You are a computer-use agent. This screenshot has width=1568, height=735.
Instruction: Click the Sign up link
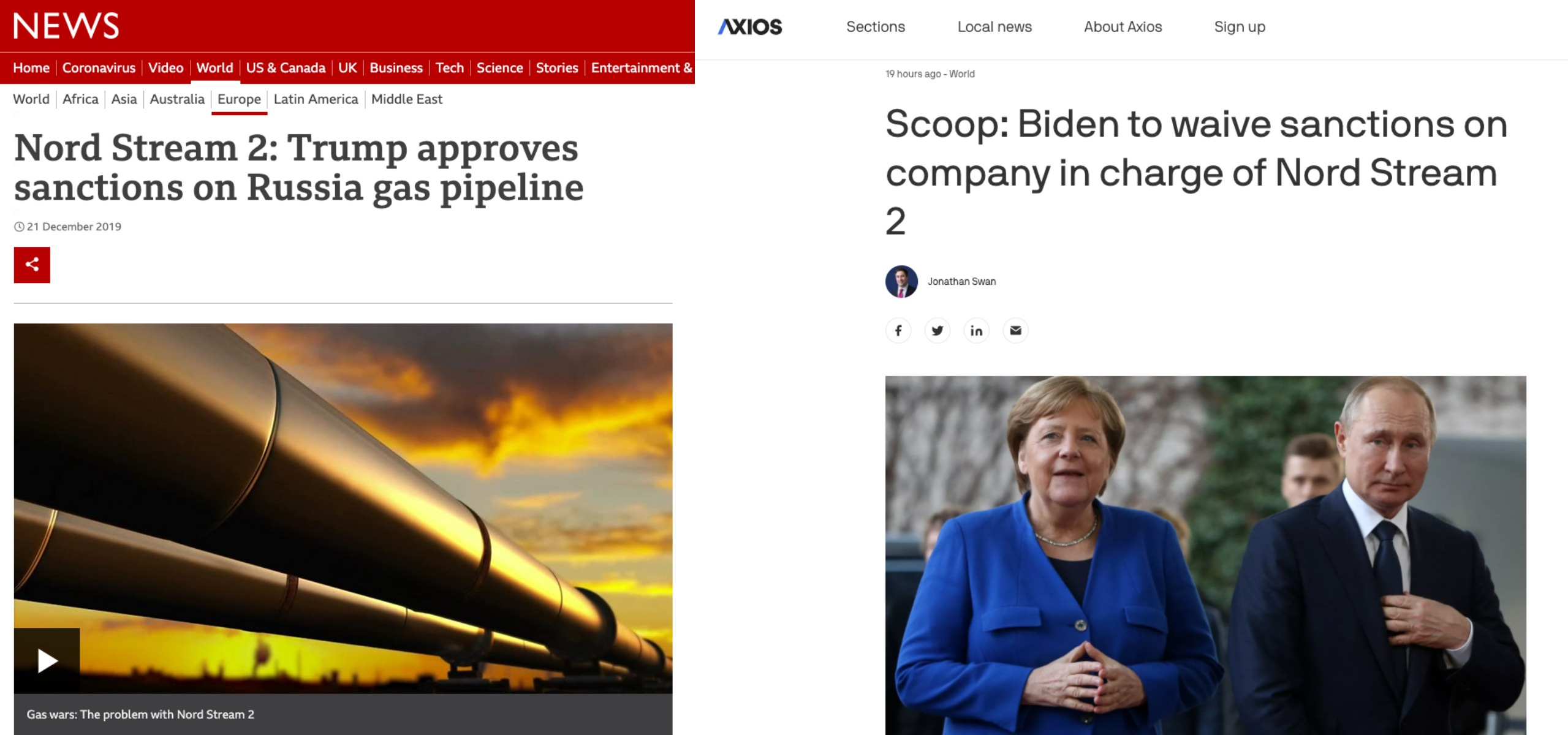(1240, 27)
